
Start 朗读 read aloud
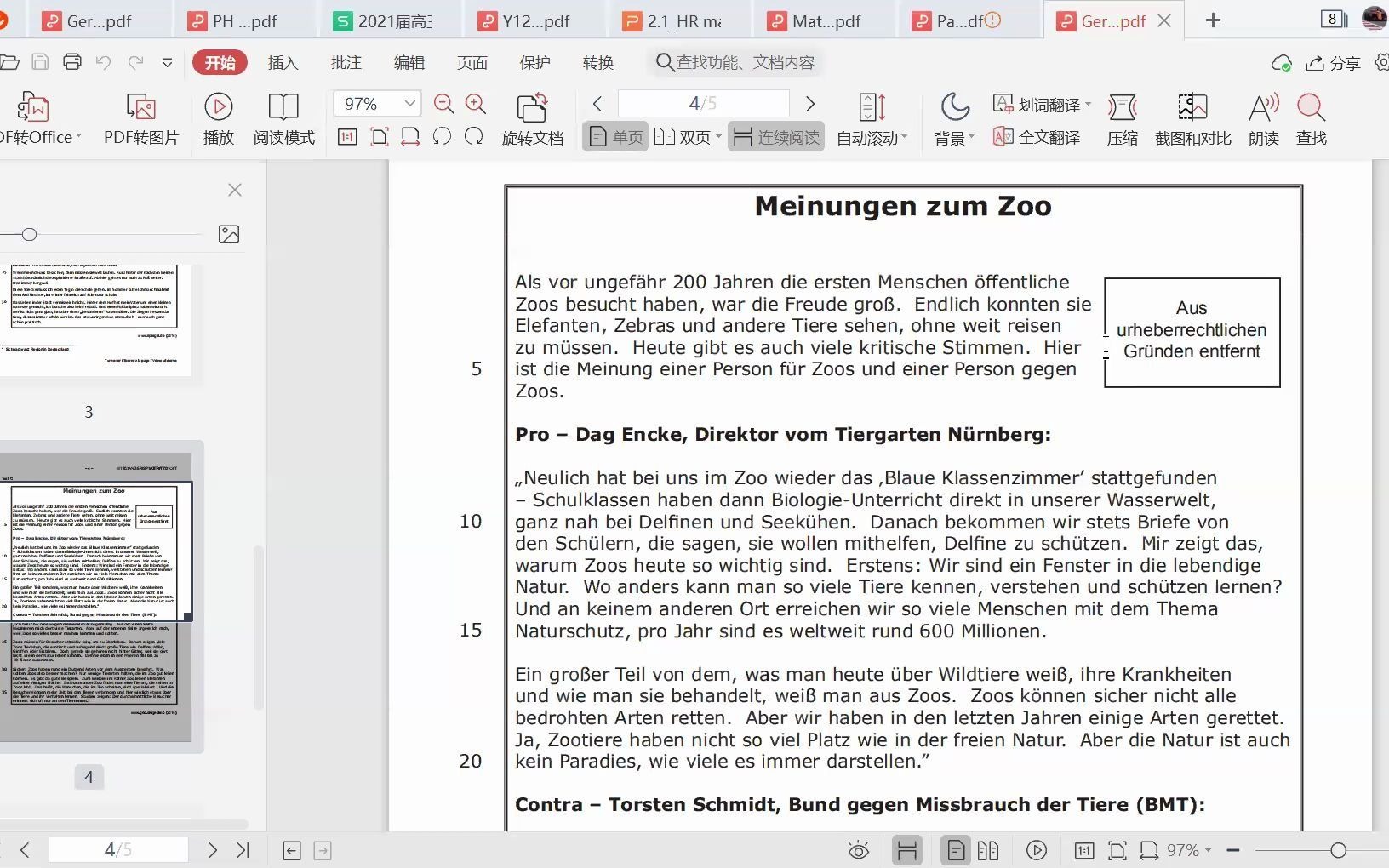1264,118
